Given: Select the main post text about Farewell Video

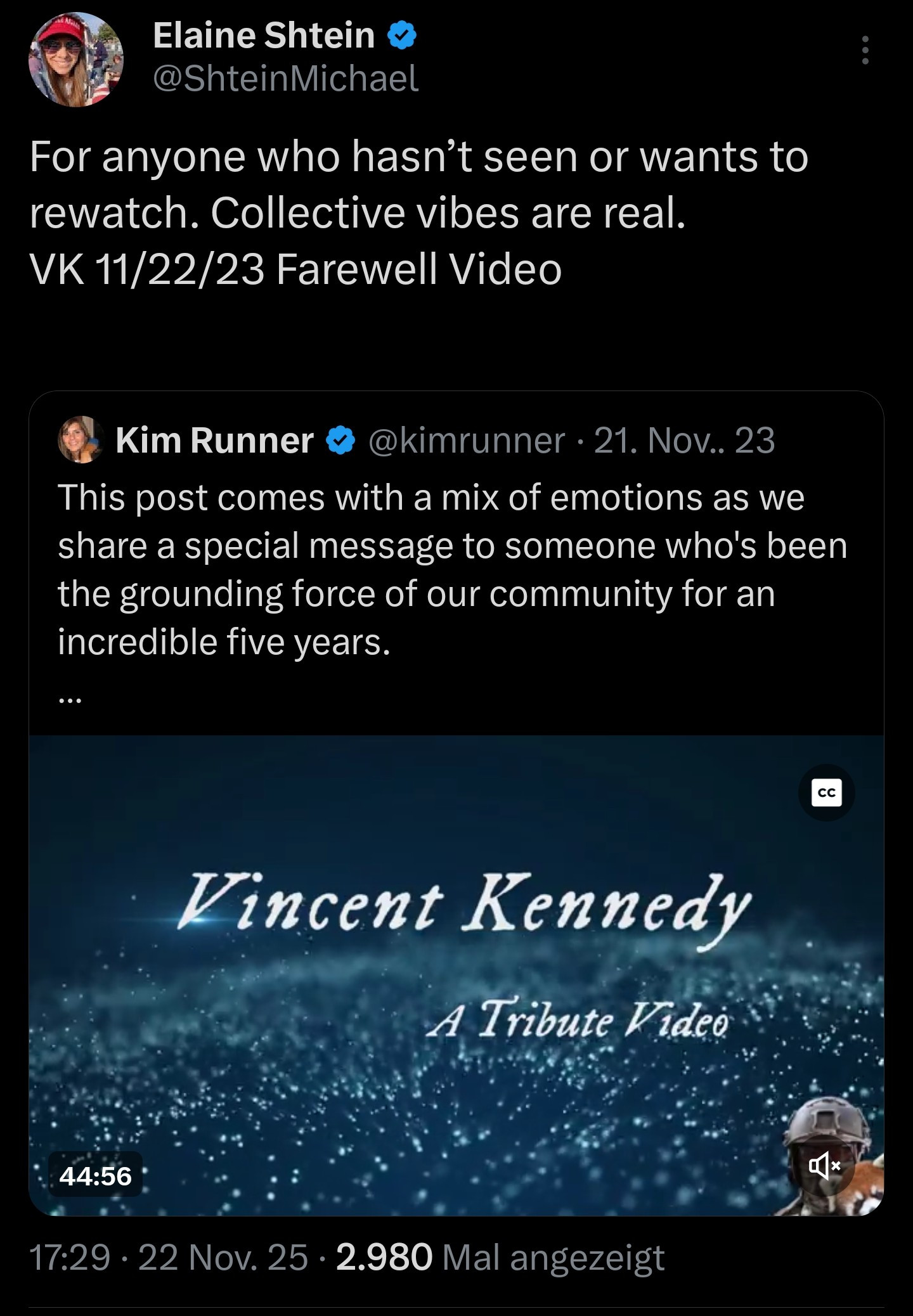Looking at the screenshot, I should pos(418,213).
